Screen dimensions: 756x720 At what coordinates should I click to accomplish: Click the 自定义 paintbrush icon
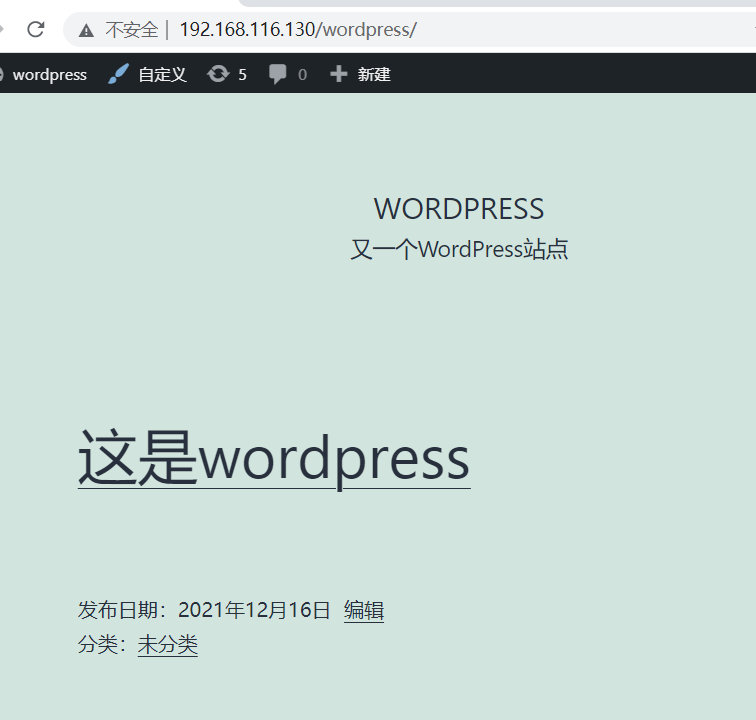click(x=118, y=74)
